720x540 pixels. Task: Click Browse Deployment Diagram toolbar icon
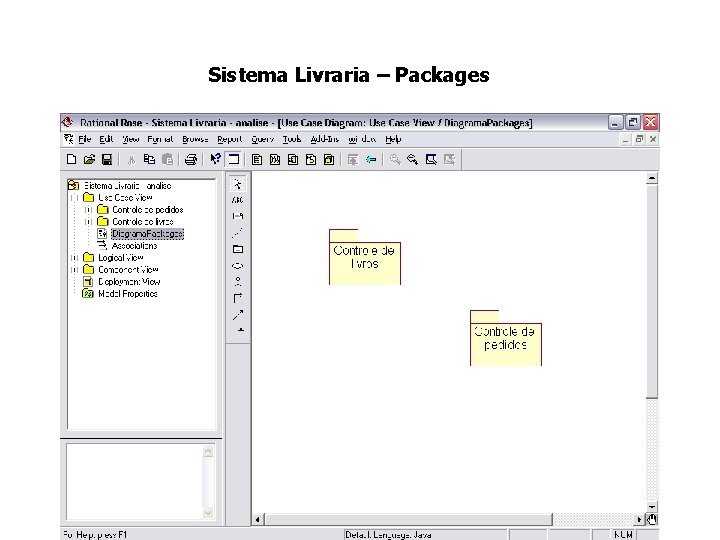(329, 159)
